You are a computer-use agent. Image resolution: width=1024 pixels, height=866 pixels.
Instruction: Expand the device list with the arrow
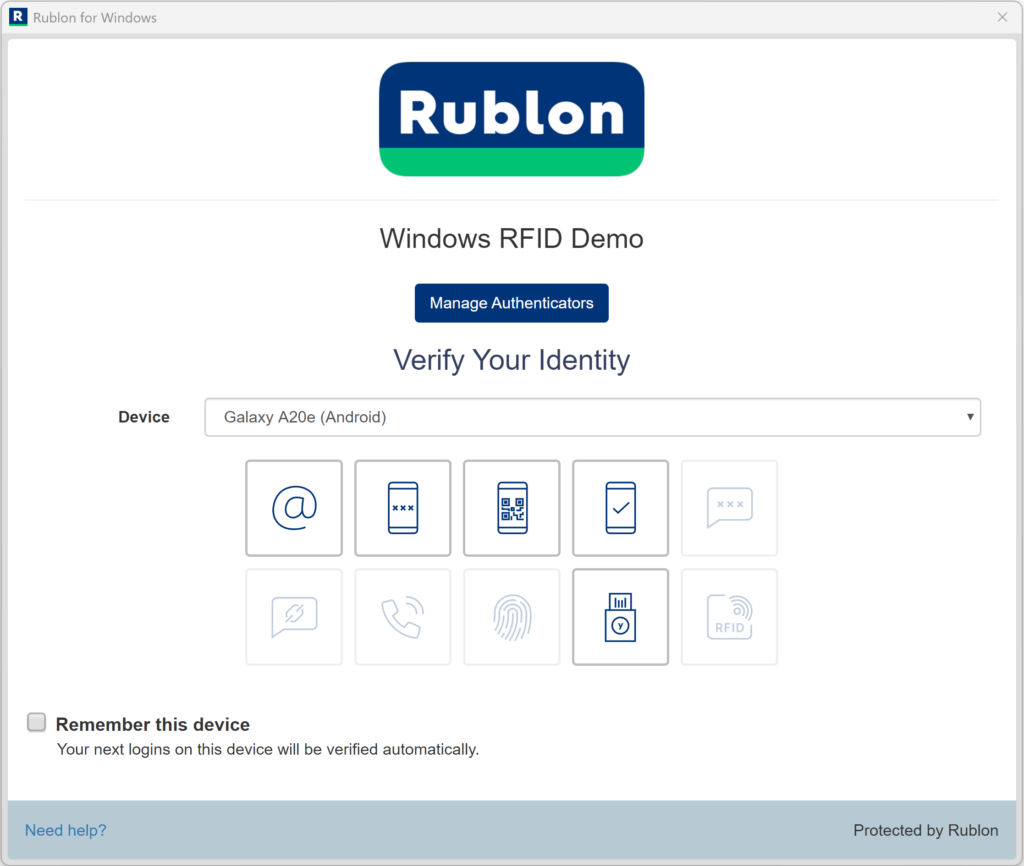969,417
